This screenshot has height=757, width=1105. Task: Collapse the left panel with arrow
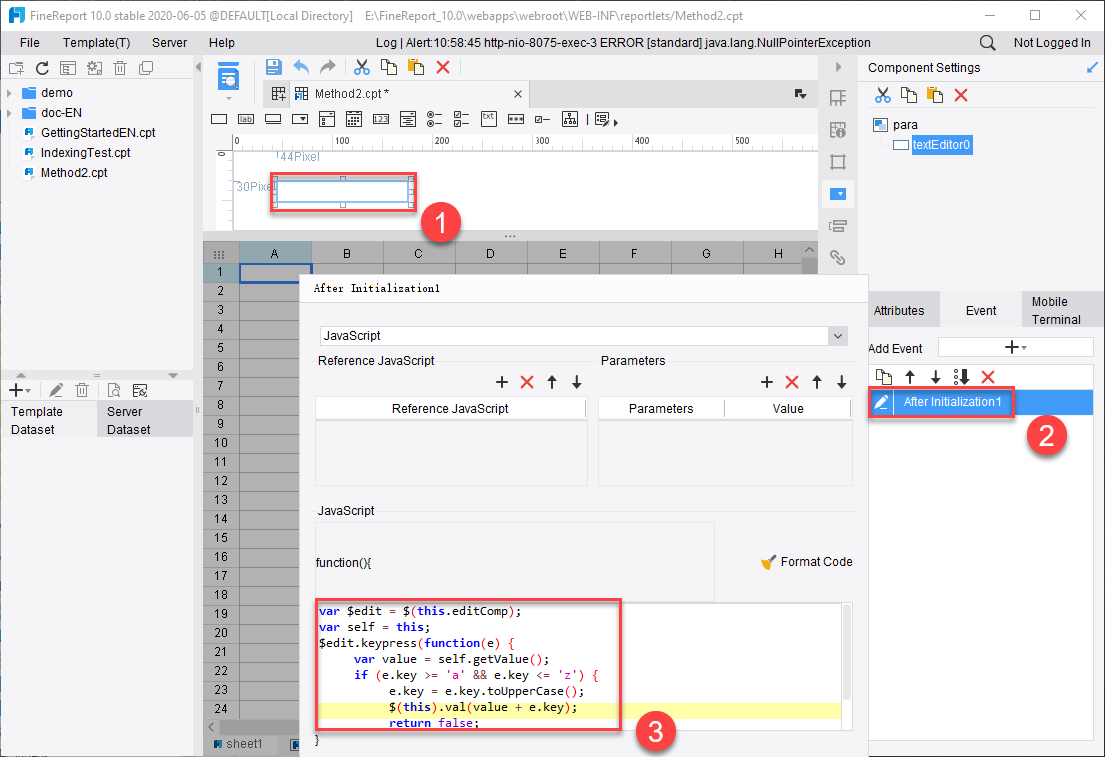tap(198, 68)
